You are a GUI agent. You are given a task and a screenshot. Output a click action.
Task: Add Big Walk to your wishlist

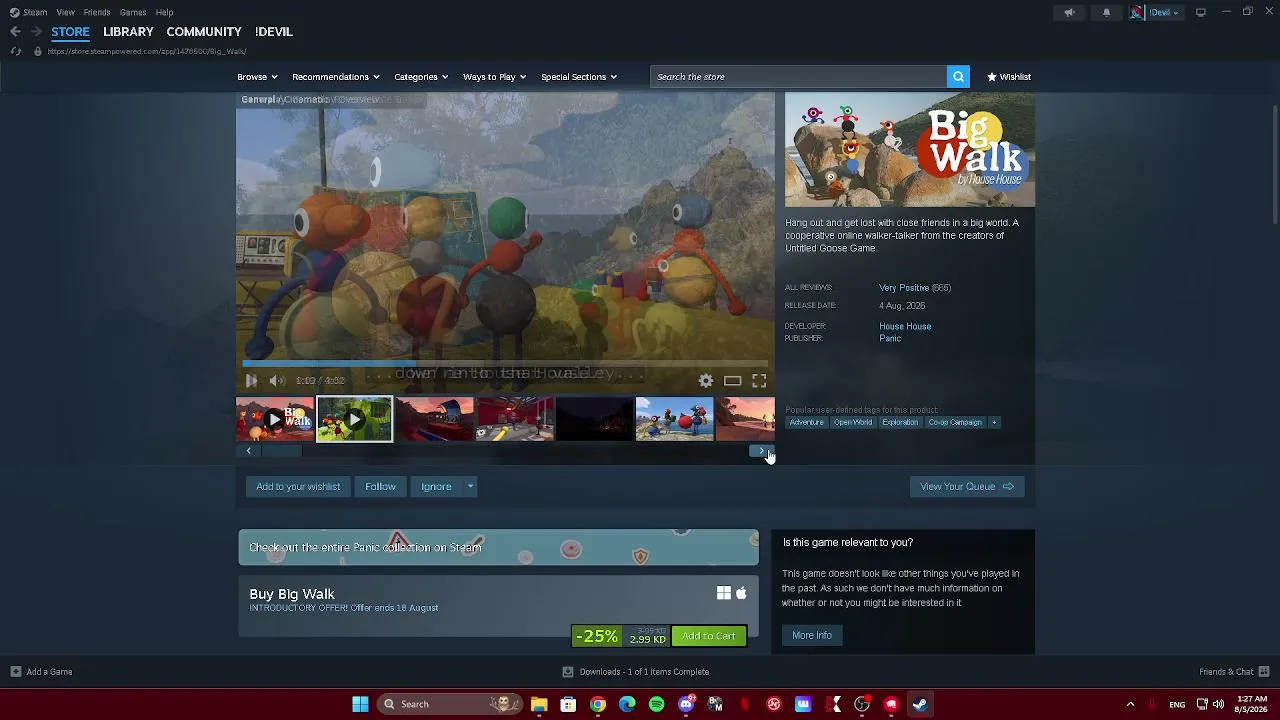(x=298, y=487)
